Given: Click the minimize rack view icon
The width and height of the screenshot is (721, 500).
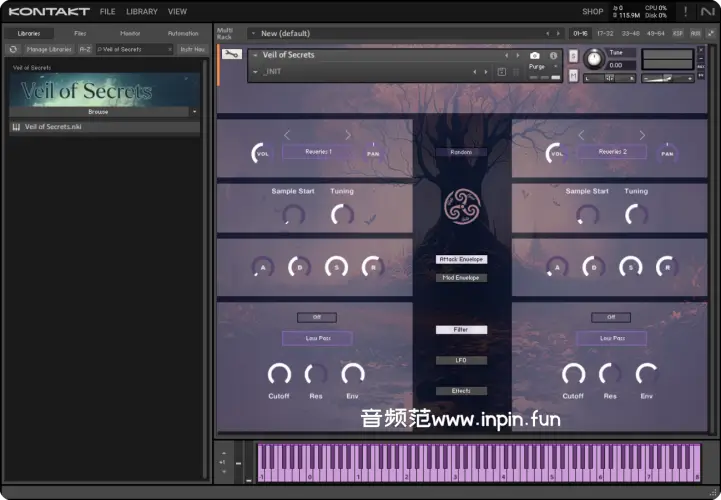Looking at the screenshot, I should click(x=711, y=34).
